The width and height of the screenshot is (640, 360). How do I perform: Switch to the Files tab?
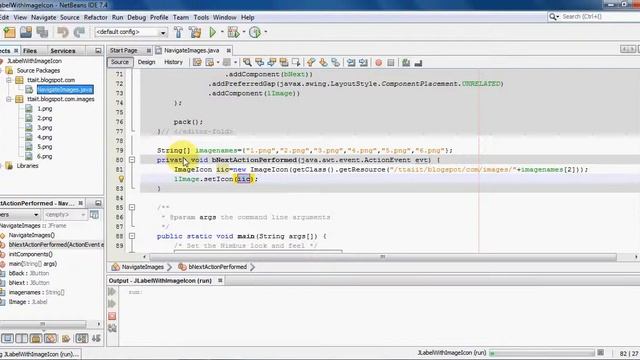pyautogui.click(x=29, y=51)
